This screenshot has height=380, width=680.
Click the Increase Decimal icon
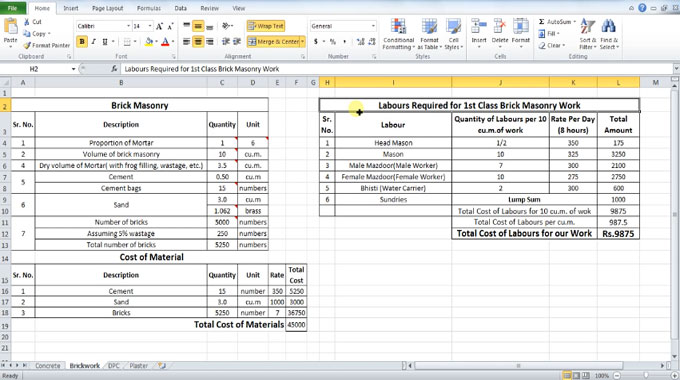[x=360, y=42]
